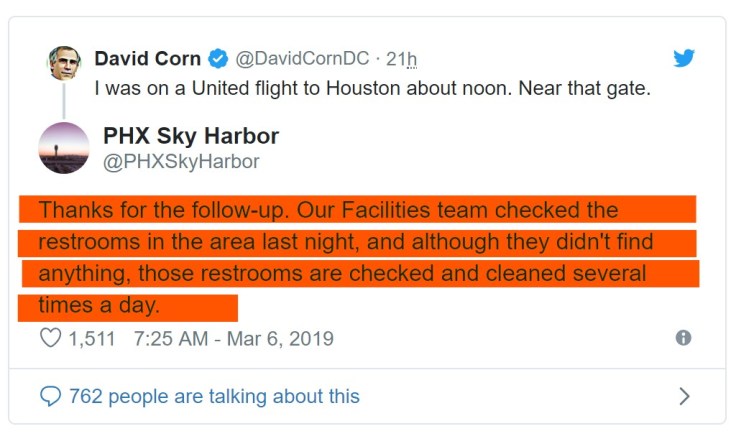The height and width of the screenshot is (444, 736).
Task: Visit the @DavidCornDC handle
Action: [x=300, y=59]
